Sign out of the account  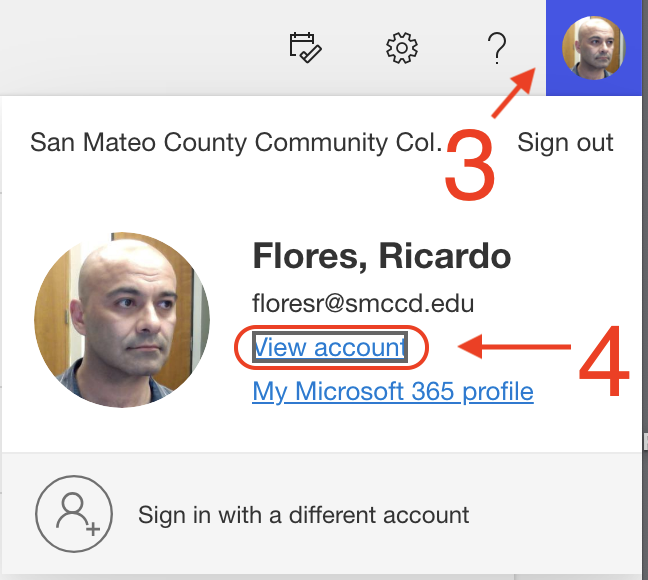(x=565, y=142)
